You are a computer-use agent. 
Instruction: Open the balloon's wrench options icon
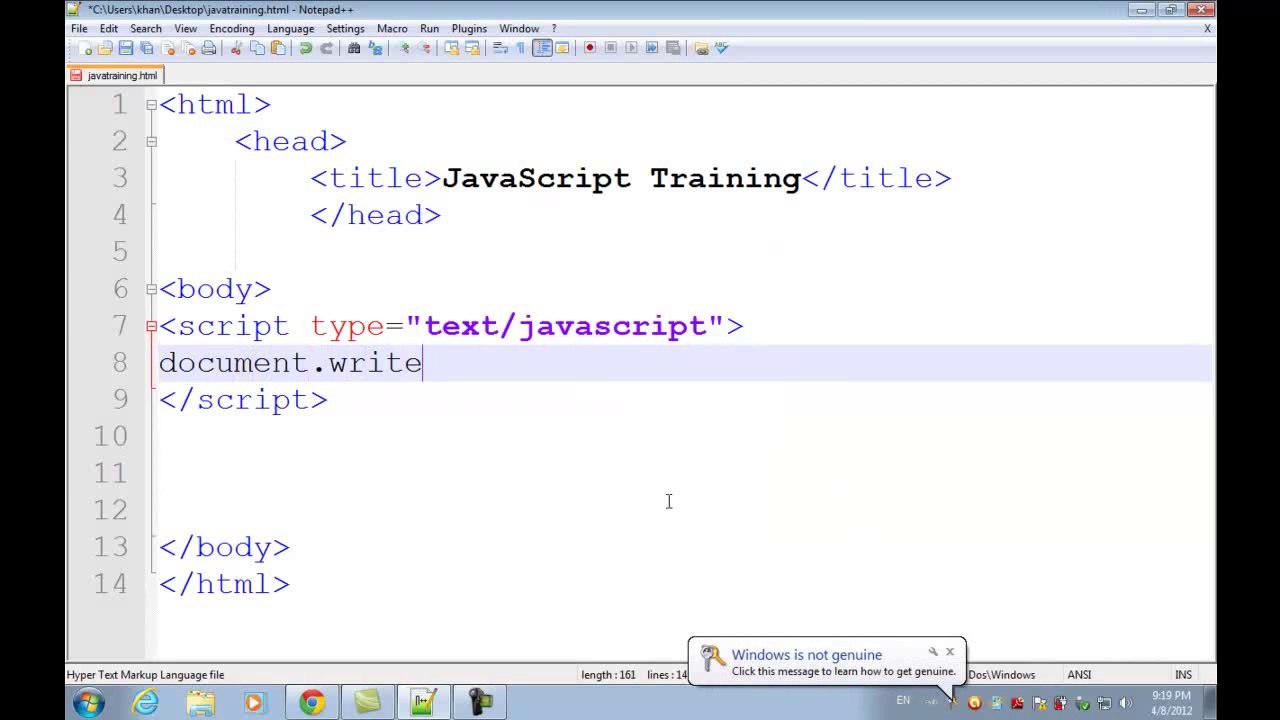pyautogui.click(x=933, y=652)
